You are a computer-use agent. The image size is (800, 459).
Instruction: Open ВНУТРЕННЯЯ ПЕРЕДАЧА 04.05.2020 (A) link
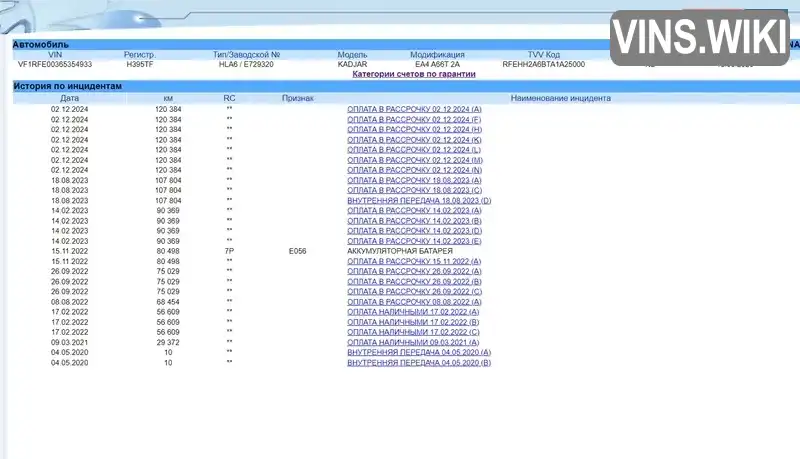[x=419, y=352]
